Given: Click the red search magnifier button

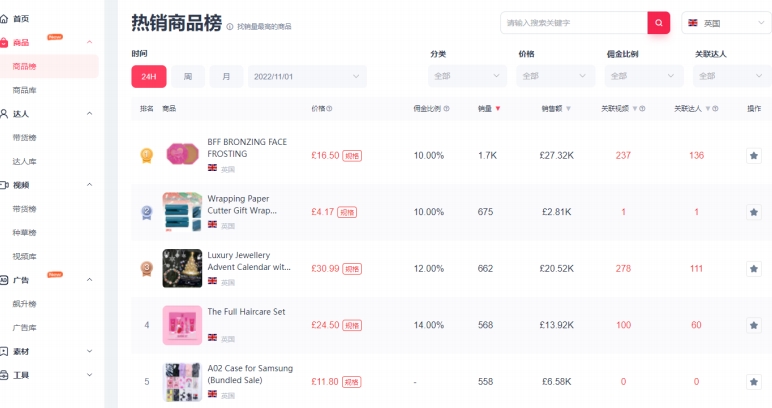Looking at the screenshot, I should pos(658,23).
